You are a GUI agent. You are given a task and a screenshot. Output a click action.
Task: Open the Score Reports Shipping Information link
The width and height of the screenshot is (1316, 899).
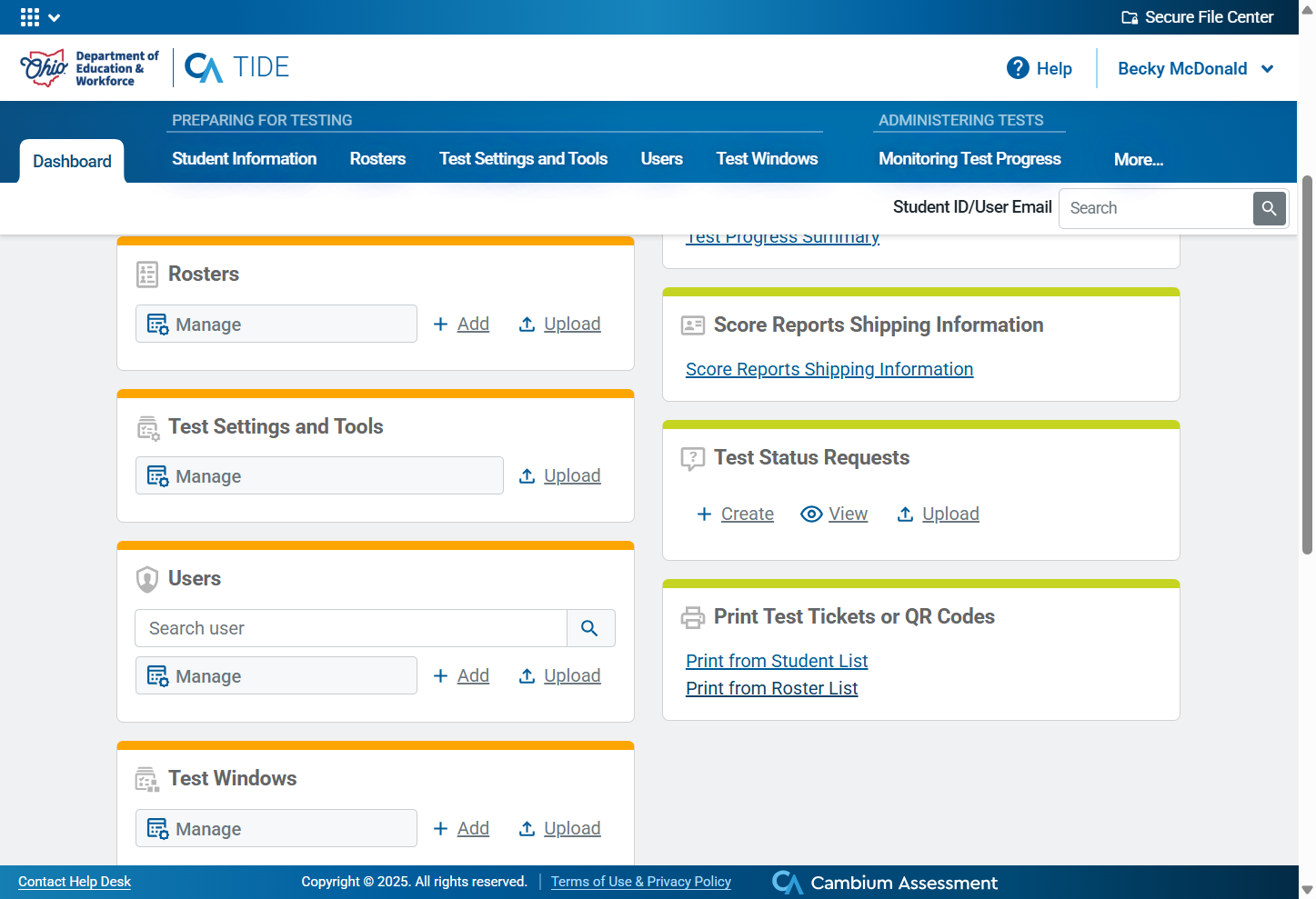(829, 369)
